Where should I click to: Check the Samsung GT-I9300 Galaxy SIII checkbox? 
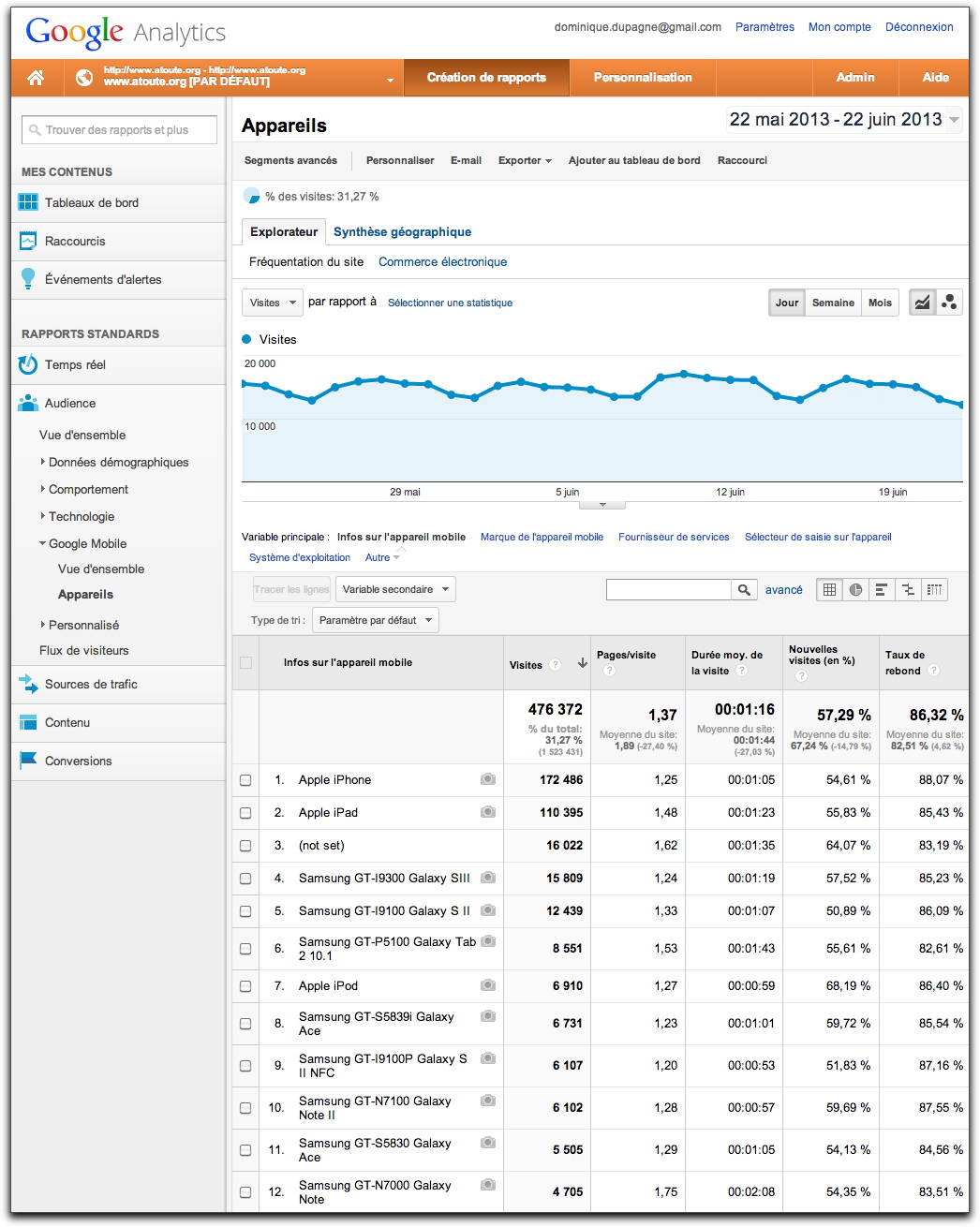click(245, 879)
